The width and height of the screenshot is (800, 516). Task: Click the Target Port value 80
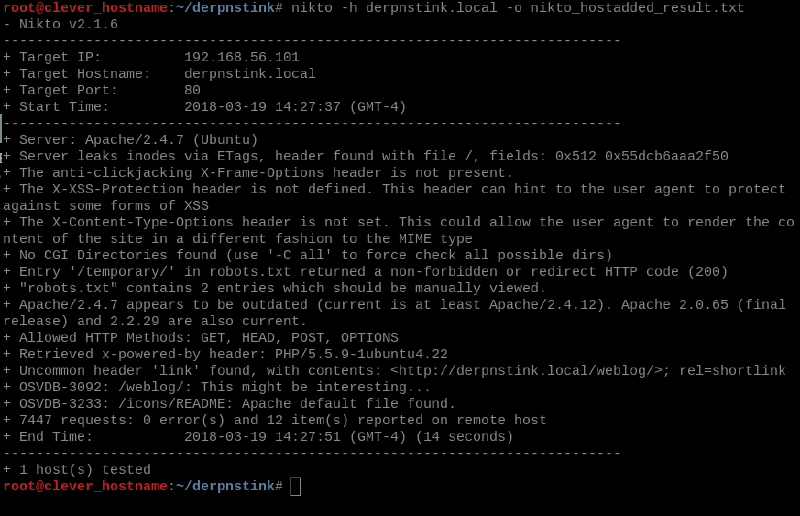192,90
